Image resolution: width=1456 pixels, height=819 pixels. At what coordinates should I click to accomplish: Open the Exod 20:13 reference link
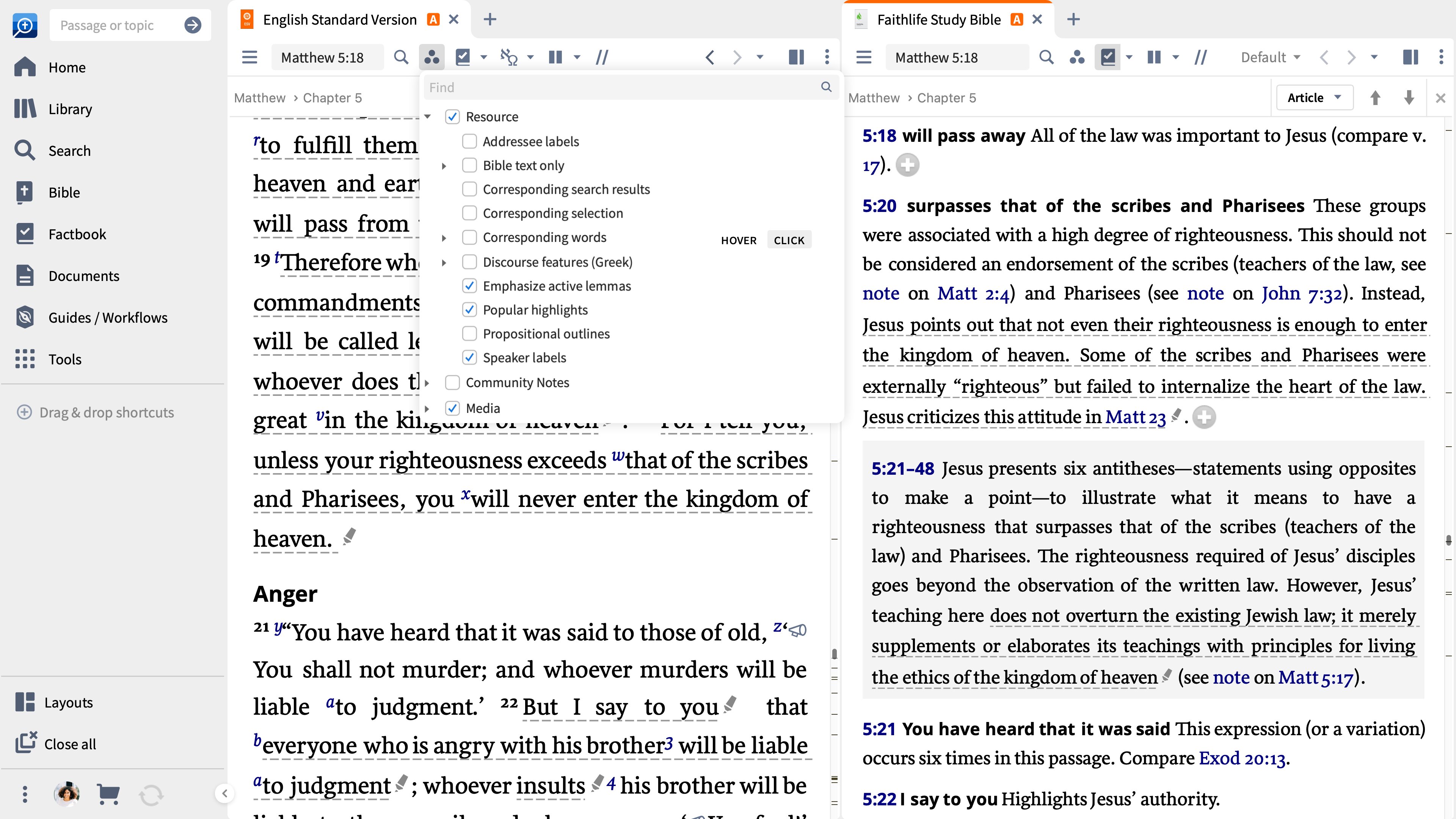coord(1242,758)
